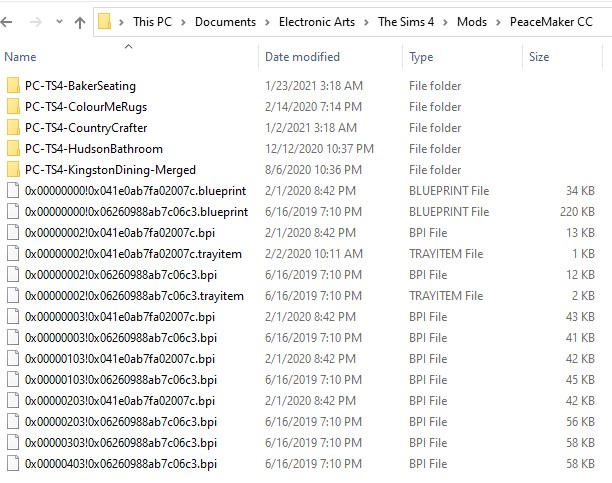Image resolution: width=612 pixels, height=483 pixels.
Task: Select folder name PC-TS4-CountryCrafter
Action: 86,128
